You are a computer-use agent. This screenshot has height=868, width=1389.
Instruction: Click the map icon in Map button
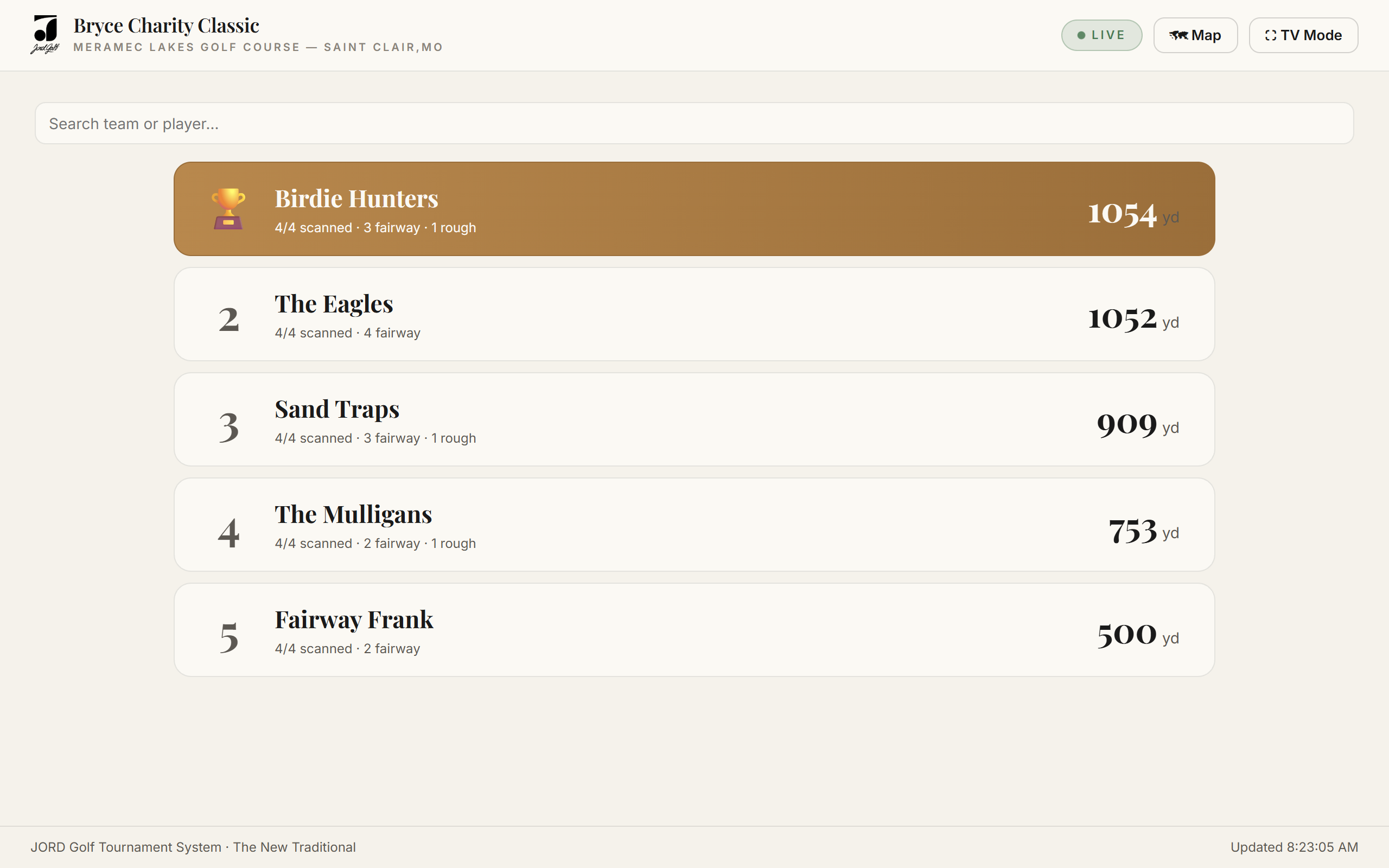pyautogui.click(x=1178, y=36)
